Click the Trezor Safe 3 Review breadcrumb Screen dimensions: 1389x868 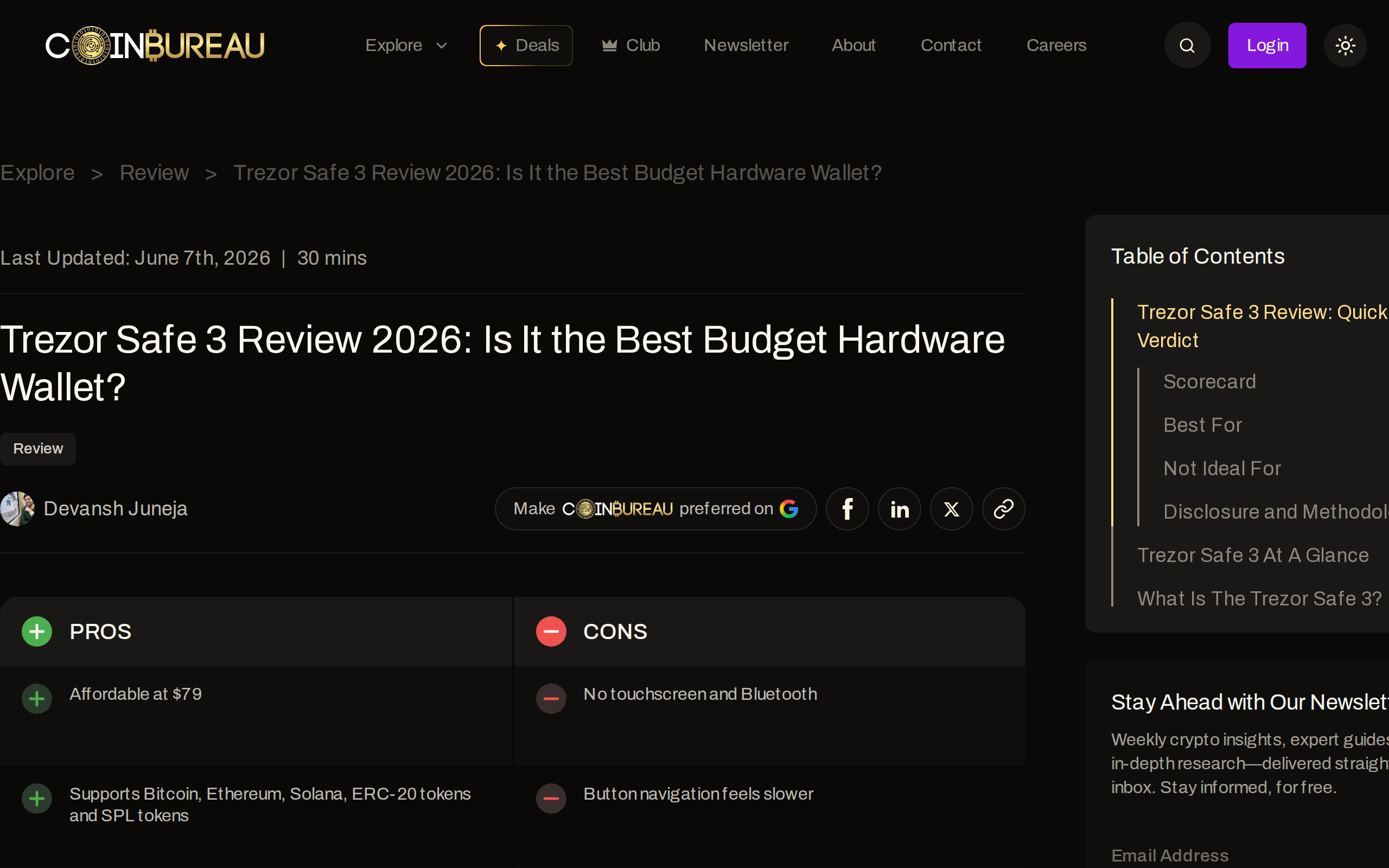click(557, 173)
